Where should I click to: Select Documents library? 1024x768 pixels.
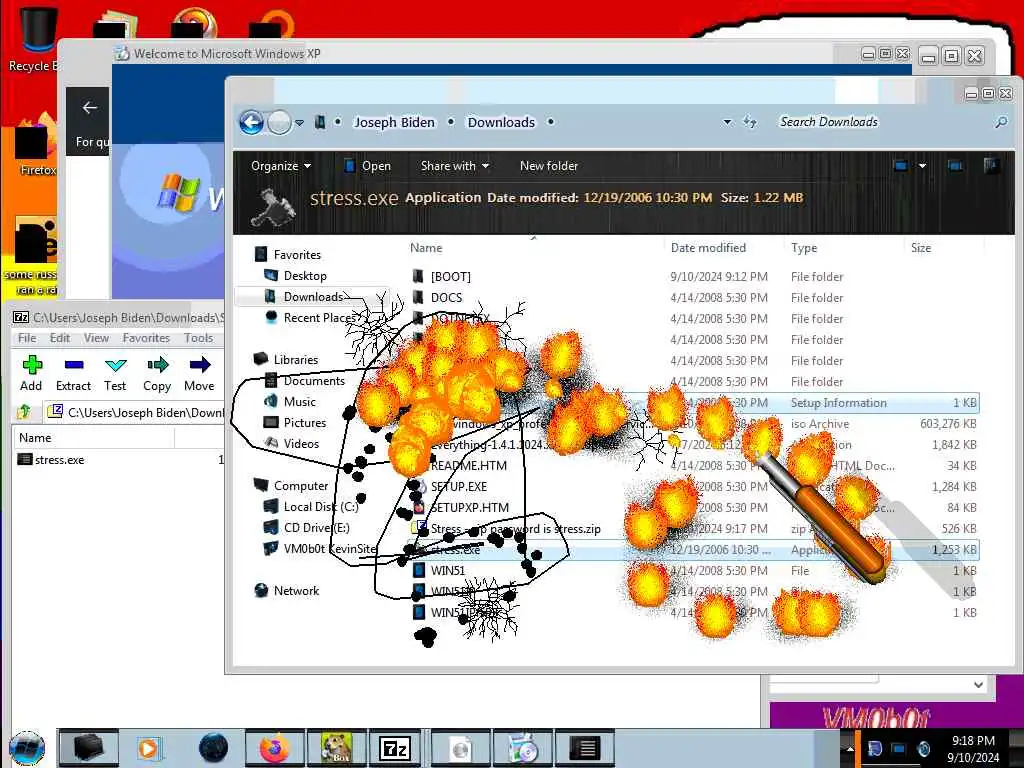point(305,381)
